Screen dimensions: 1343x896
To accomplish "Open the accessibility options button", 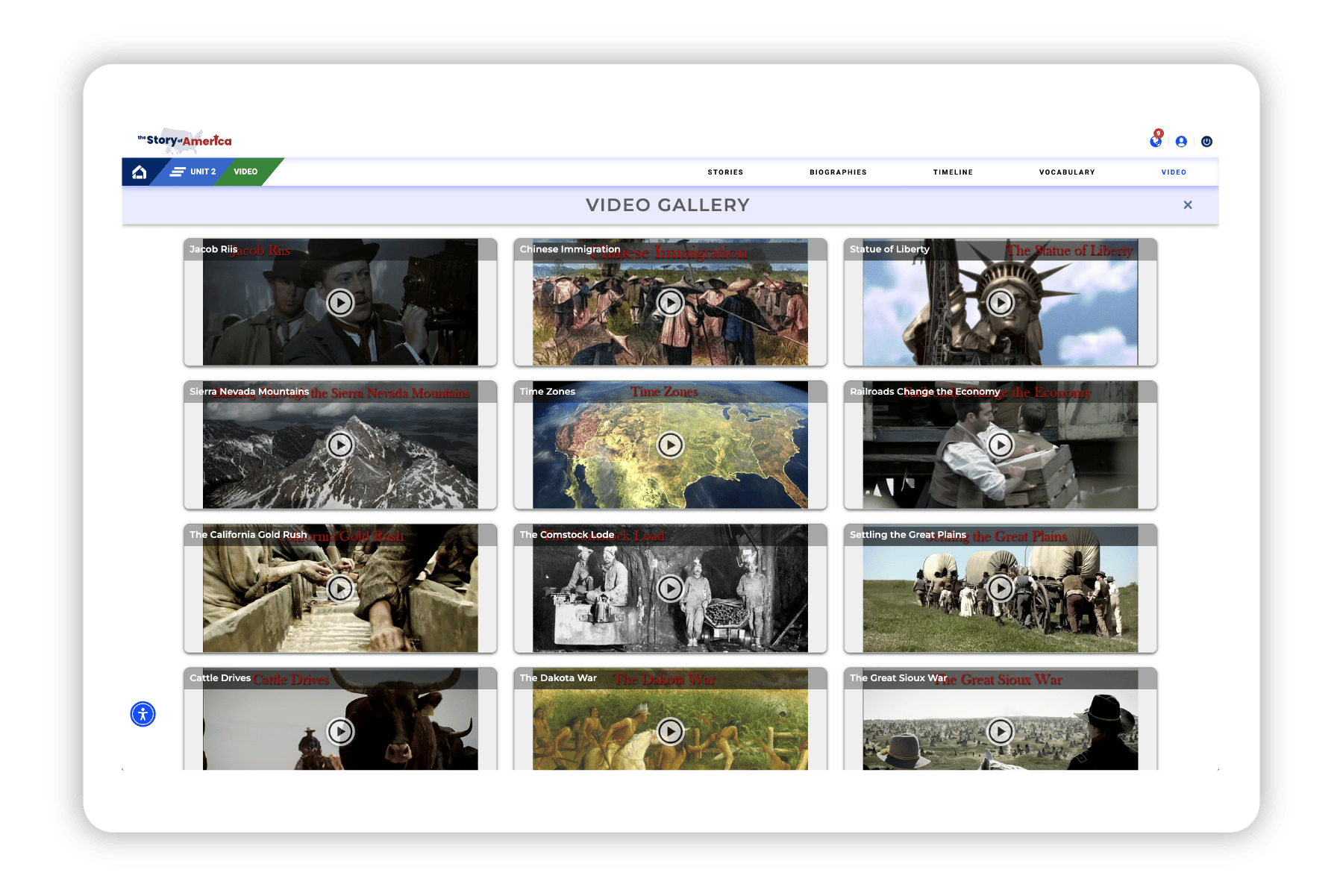I will coord(143,714).
